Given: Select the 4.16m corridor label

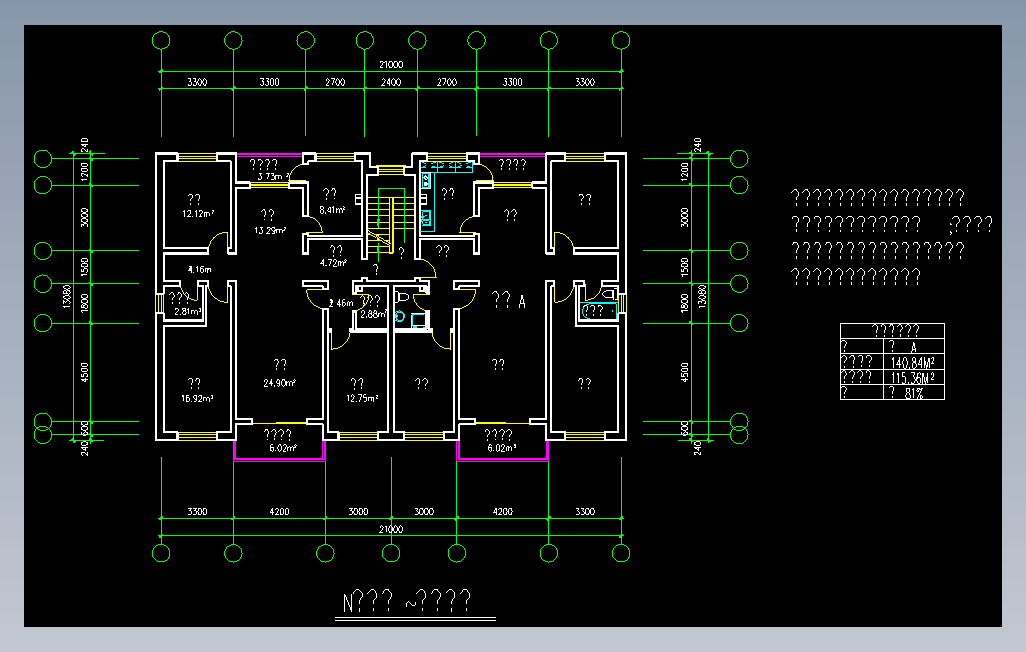Looking at the screenshot, I should [200, 269].
